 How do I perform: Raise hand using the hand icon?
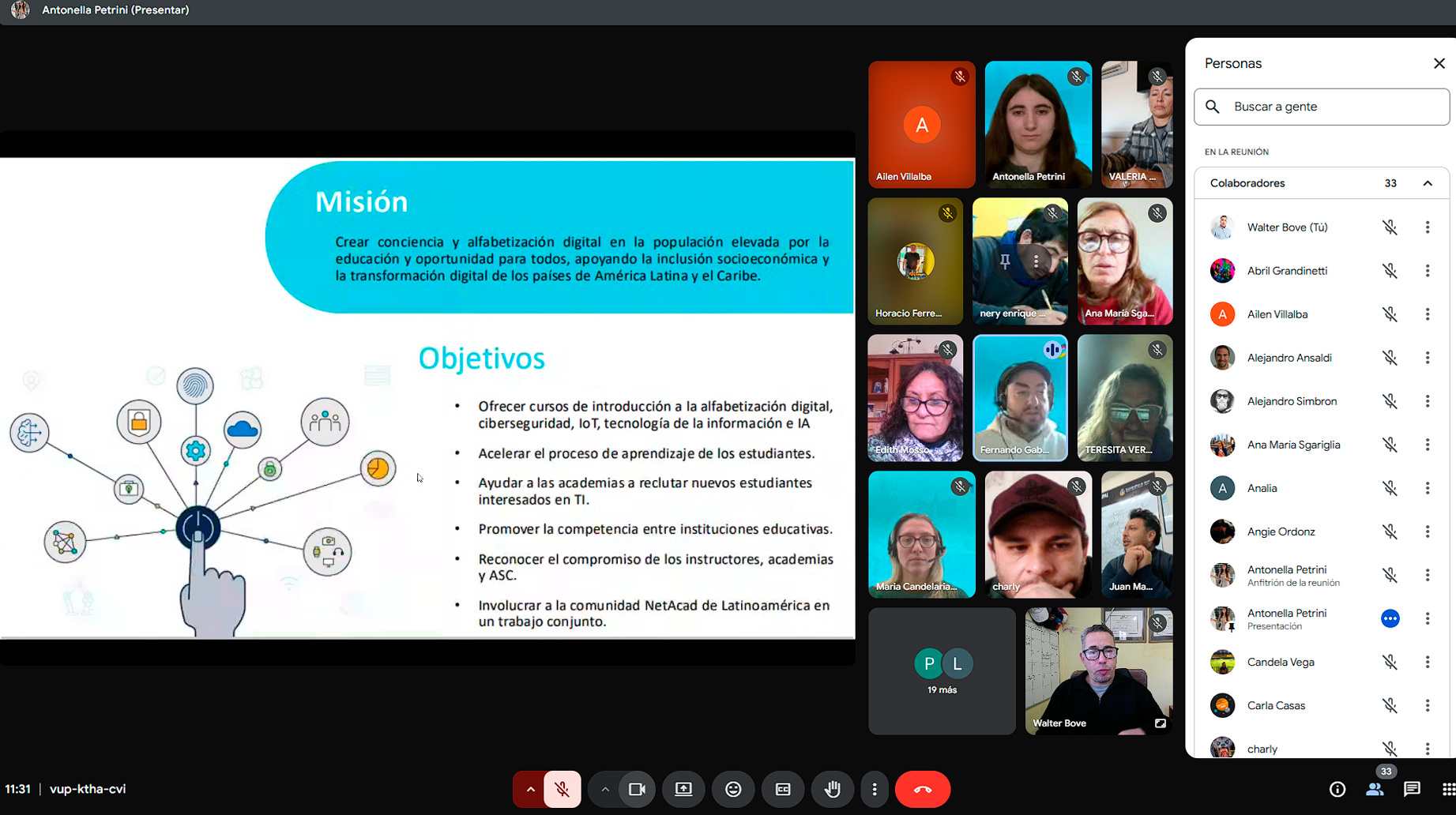(832, 789)
